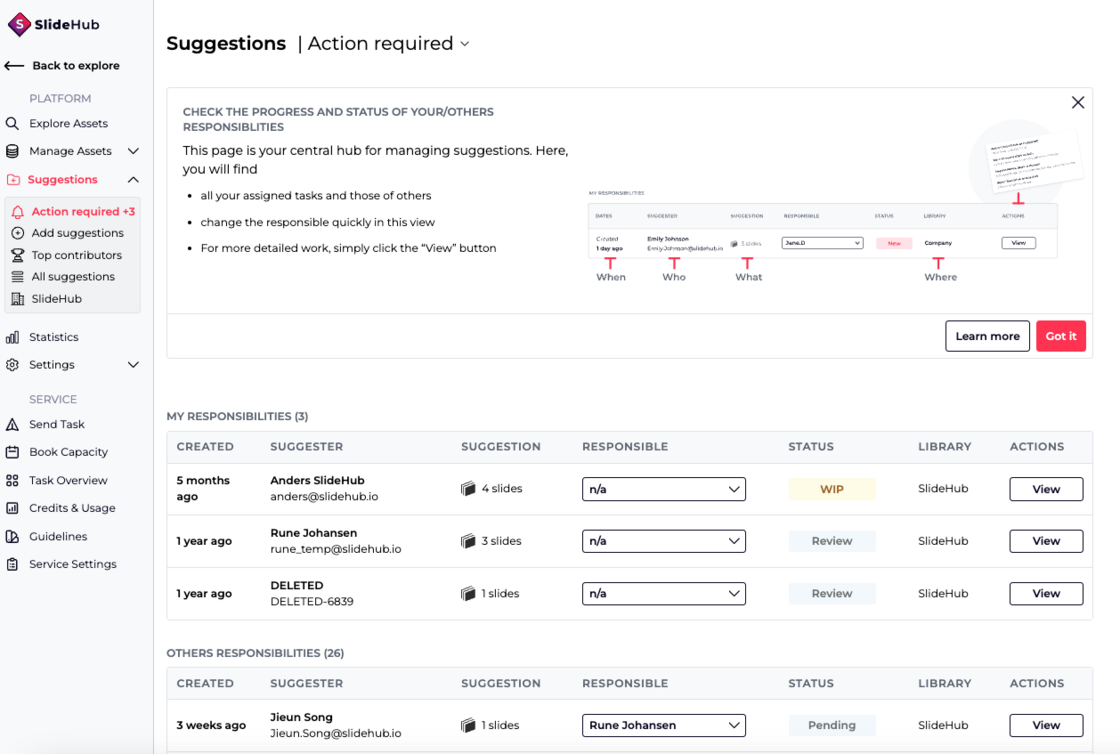
Task: Click the Action required bell icon
Action: (18, 212)
